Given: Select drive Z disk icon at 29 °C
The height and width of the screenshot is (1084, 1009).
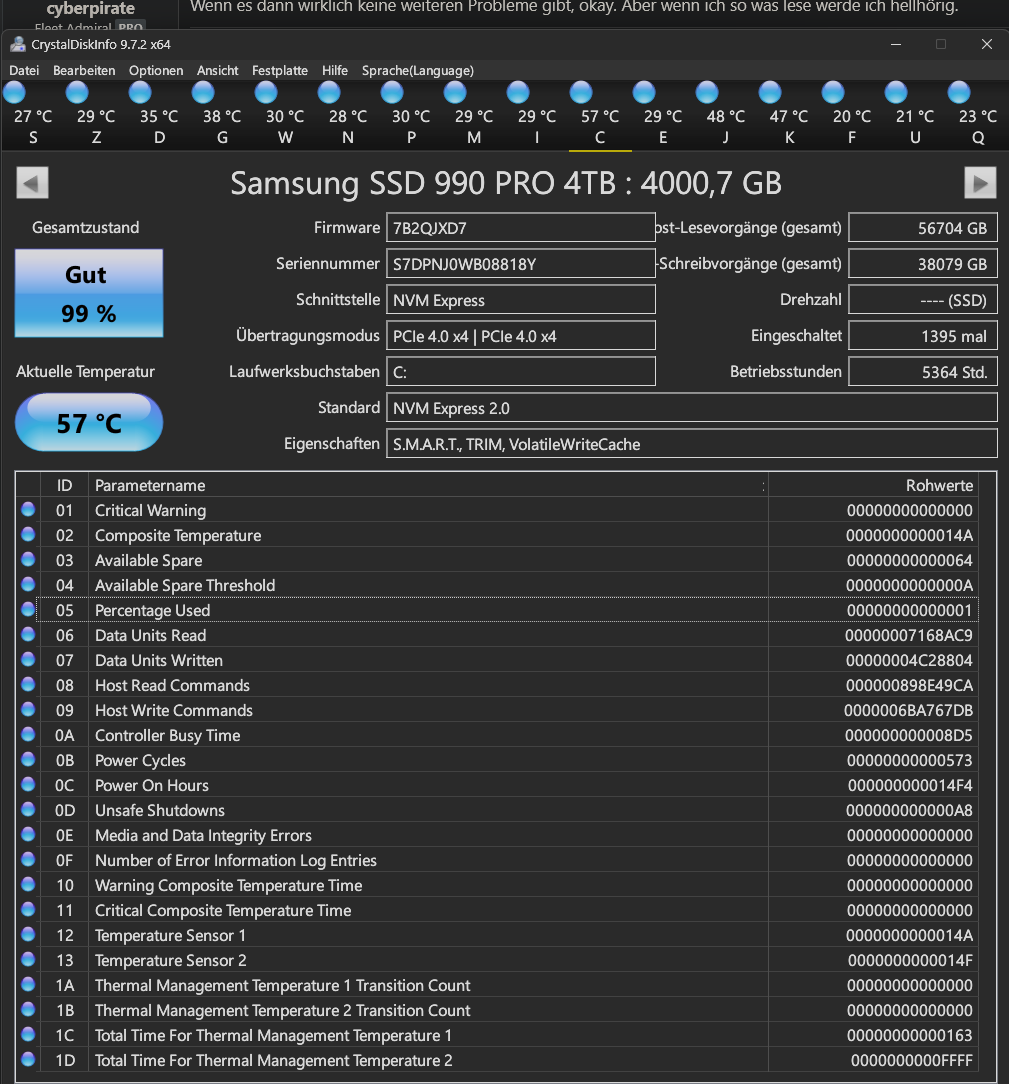Looking at the screenshot, I should tap(77, 93).
